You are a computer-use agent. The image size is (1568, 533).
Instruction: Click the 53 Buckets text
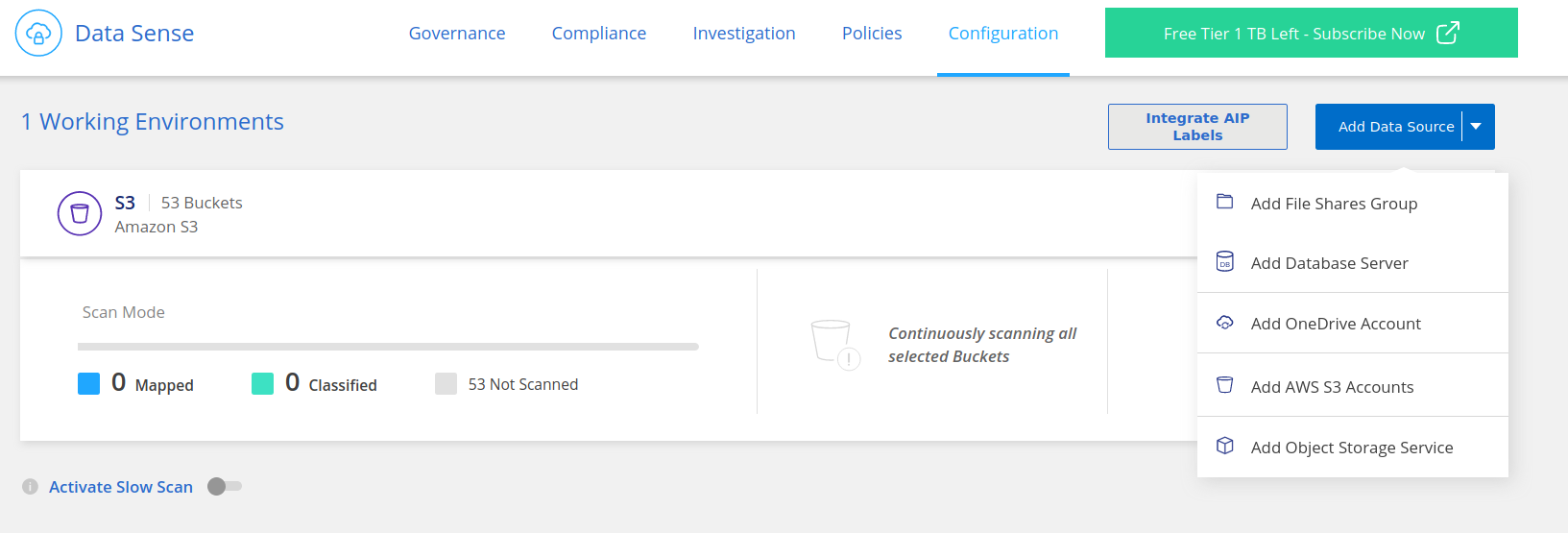pos(202,203)
